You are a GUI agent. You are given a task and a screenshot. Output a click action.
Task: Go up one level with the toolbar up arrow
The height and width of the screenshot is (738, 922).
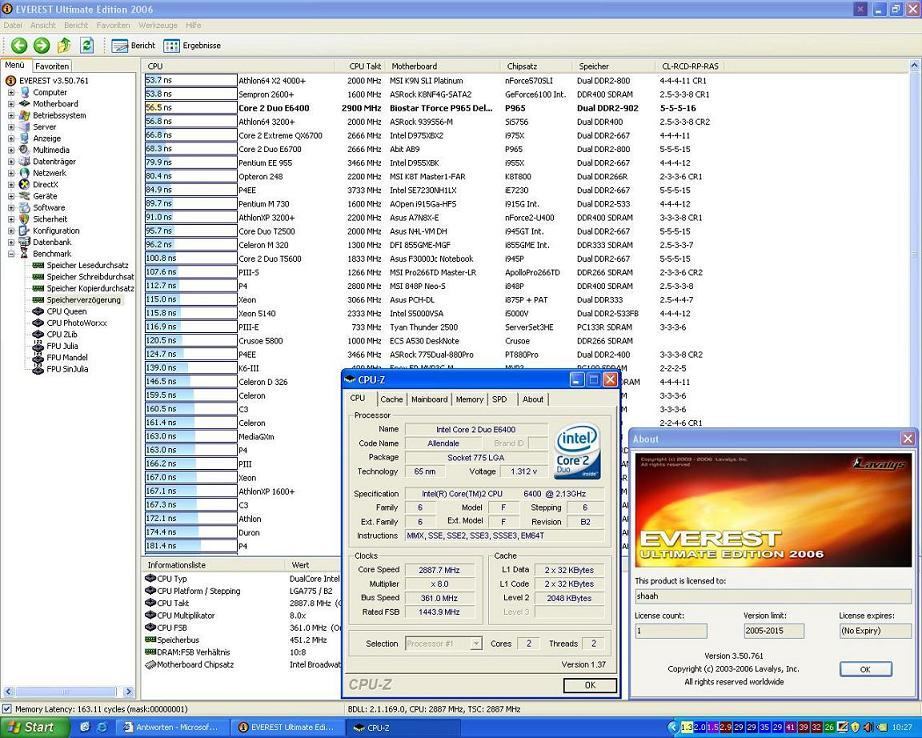click(64, 45)
